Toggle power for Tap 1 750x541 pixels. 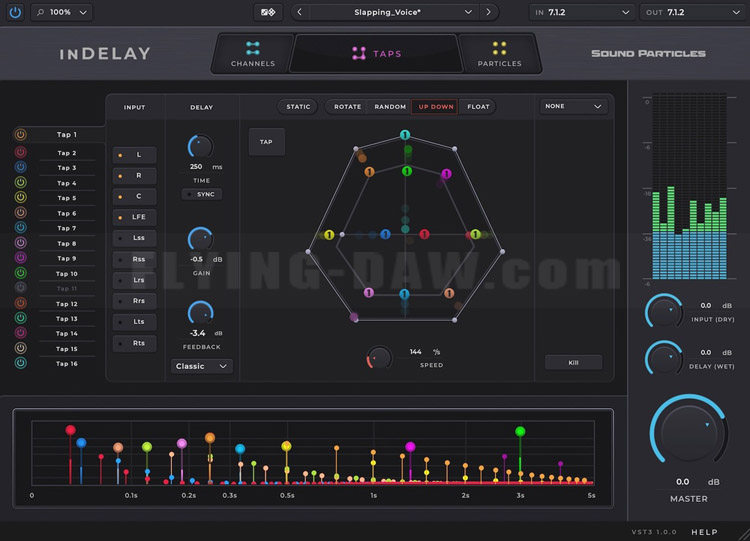coord(20,134)
